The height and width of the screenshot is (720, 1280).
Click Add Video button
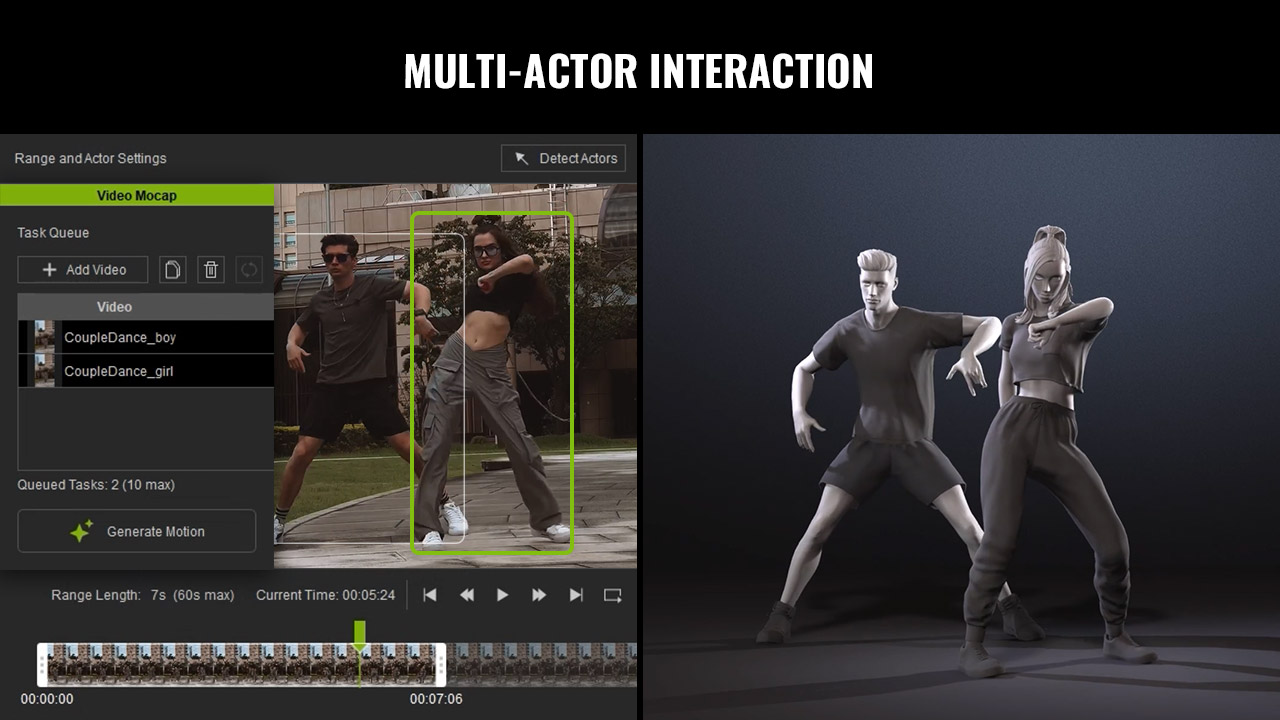[x=83, y=270]
